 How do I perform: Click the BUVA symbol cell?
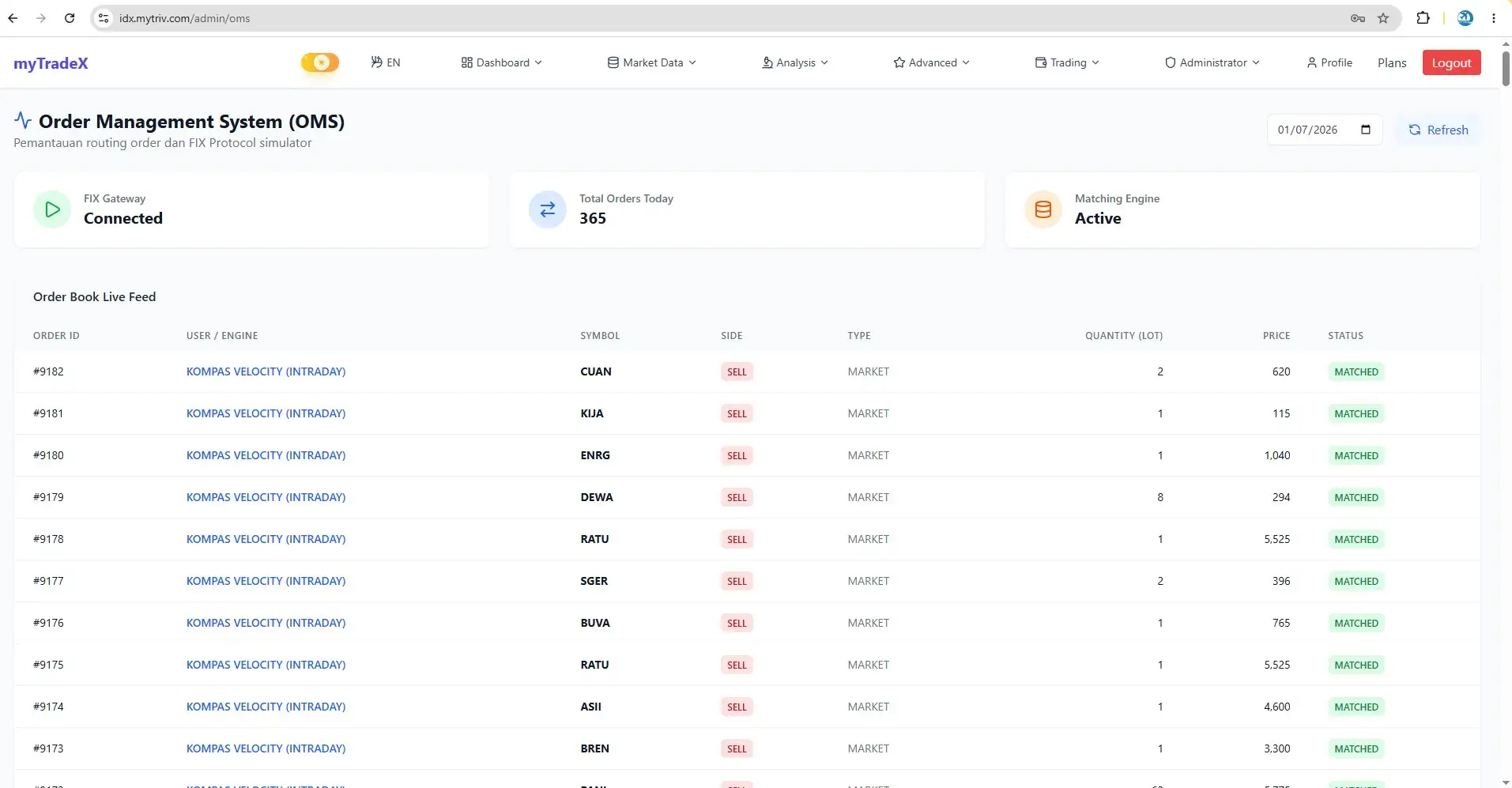(595, 623)
